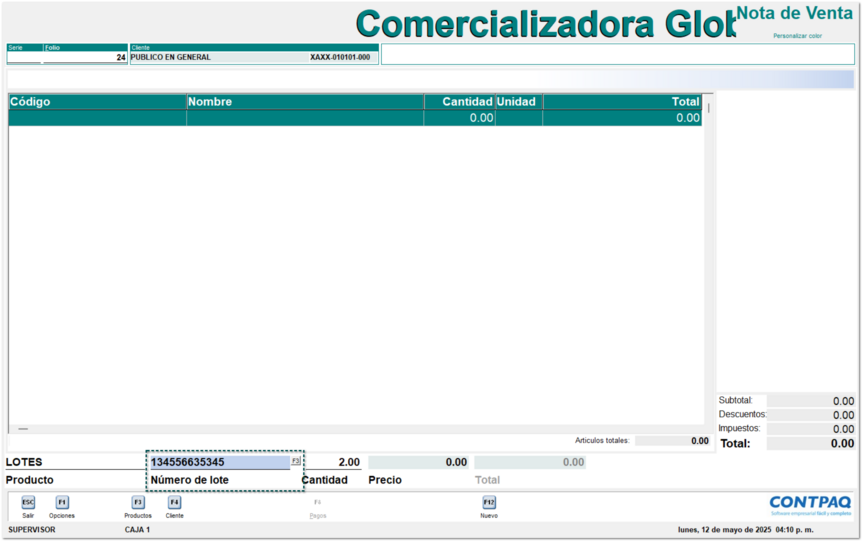
Task: Click the disabled line Total field
Action: click(x=530, y=462)
